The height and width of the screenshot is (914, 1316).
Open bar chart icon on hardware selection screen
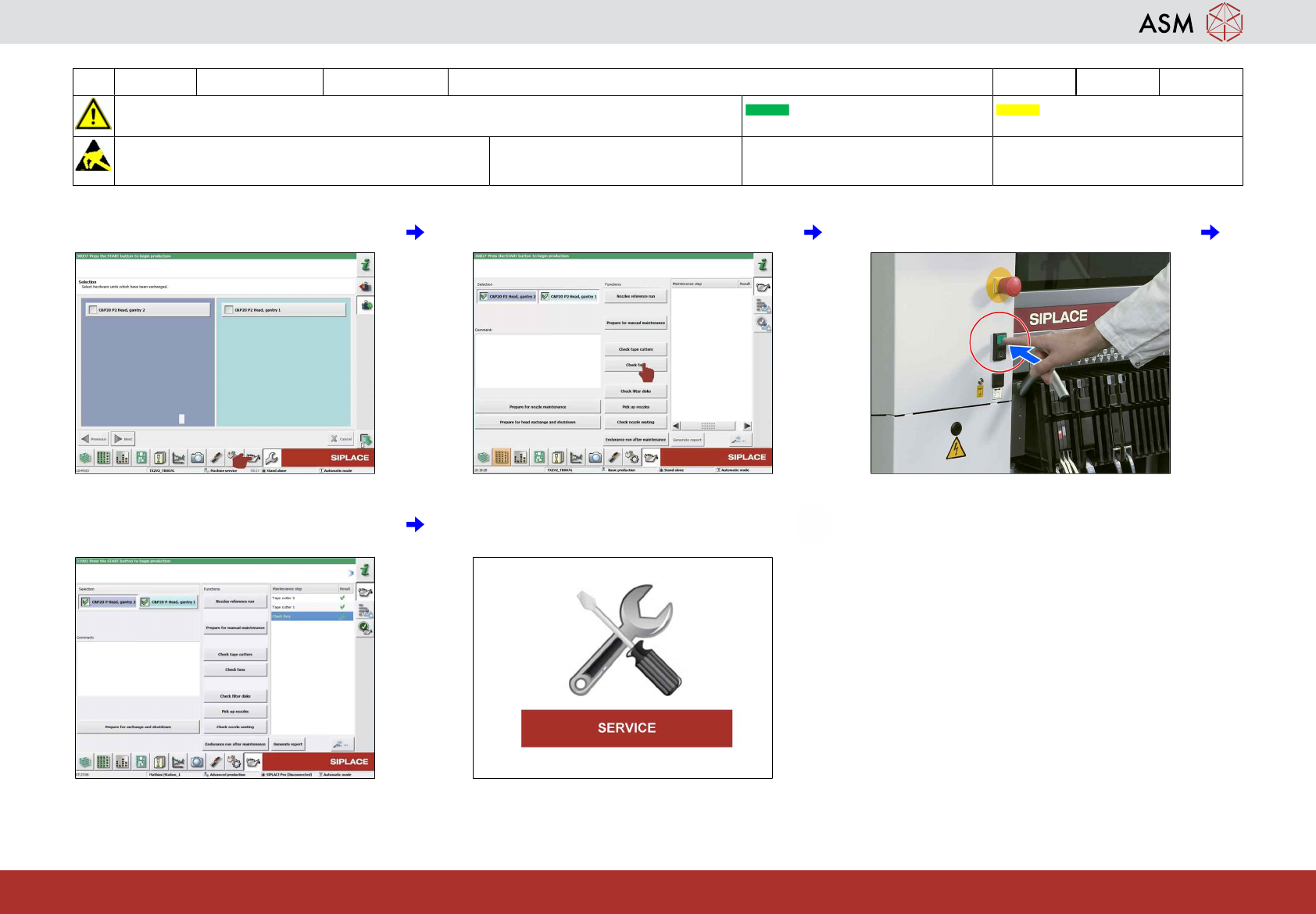point(122,458)
